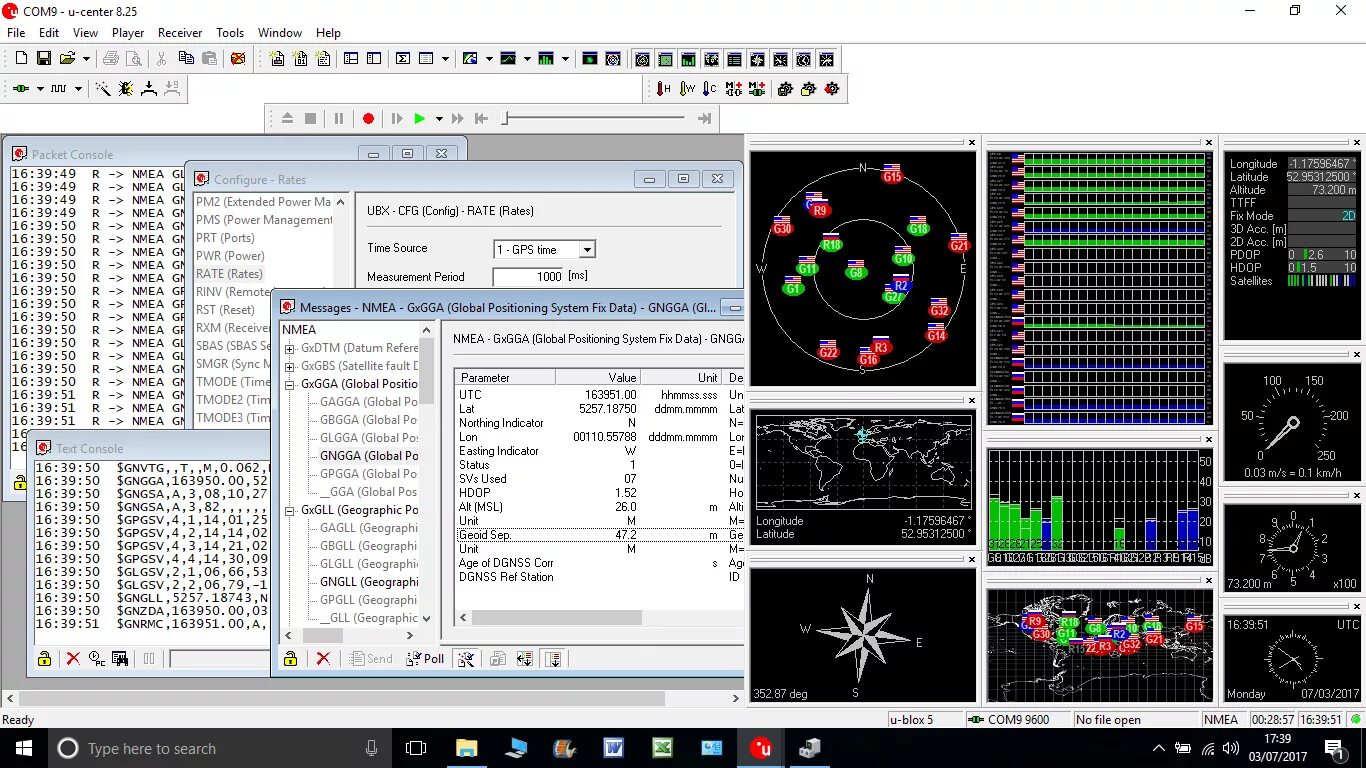Open the baudrate dropdown arrow
The height and width of the screenshot is (768, 1366).
[78, 89]
